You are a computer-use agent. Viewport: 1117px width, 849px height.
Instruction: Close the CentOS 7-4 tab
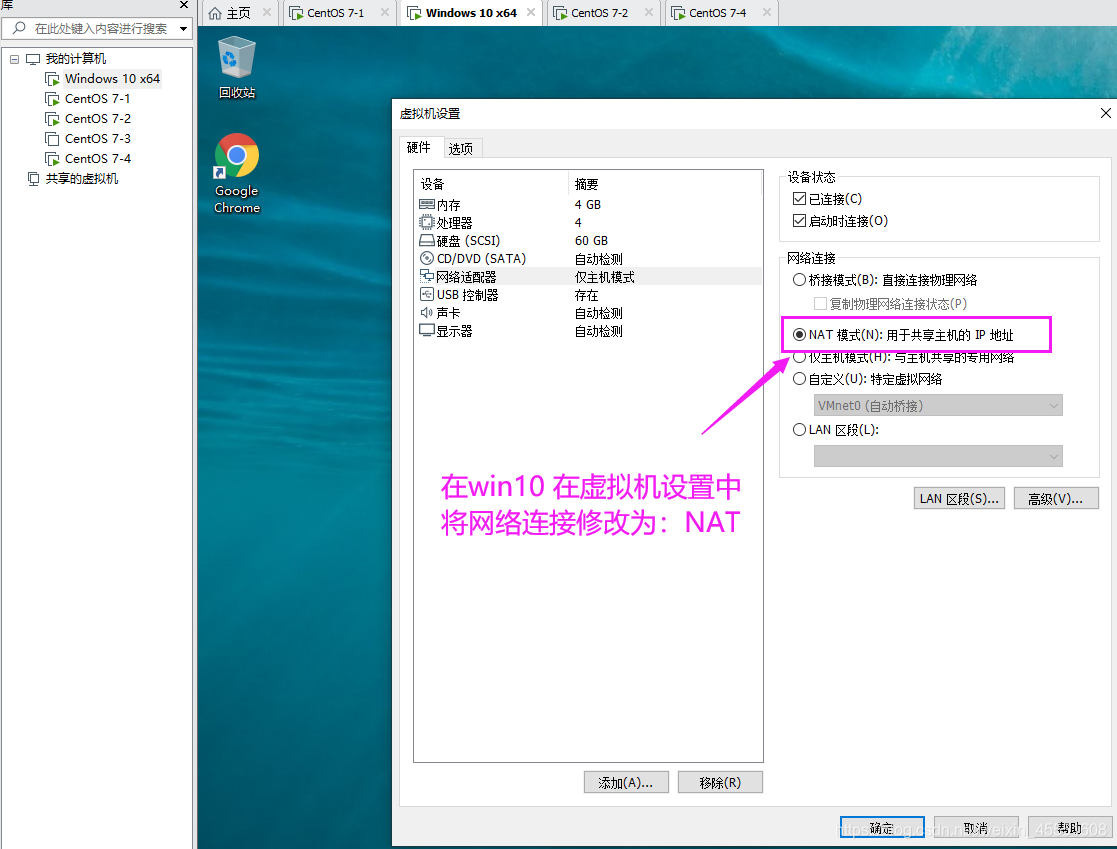click(767, 12)
